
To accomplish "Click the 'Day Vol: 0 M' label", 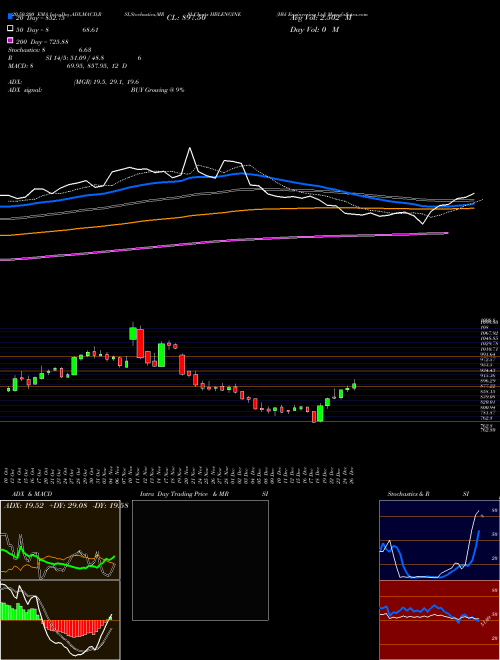I will click(314, 29).
